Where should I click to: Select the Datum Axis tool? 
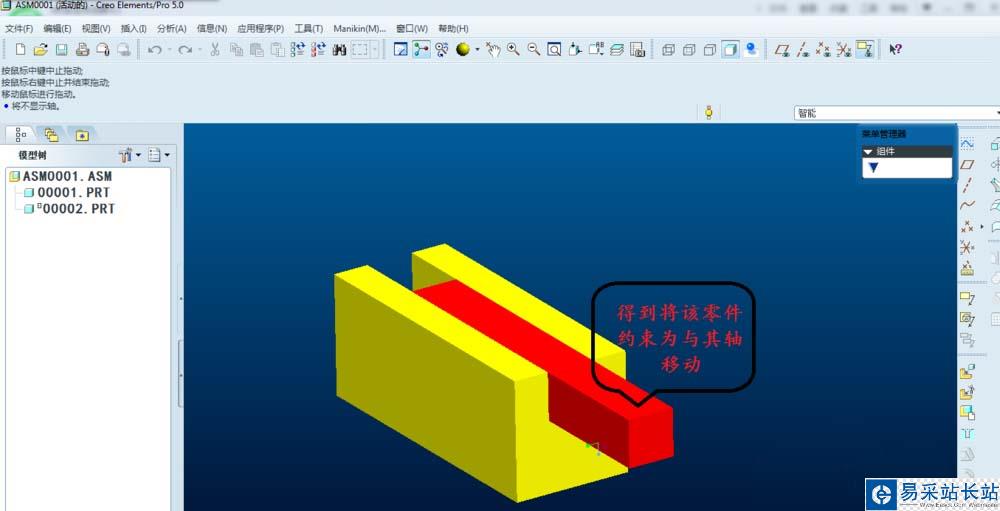pyautogui.click(x=967, y=185)
